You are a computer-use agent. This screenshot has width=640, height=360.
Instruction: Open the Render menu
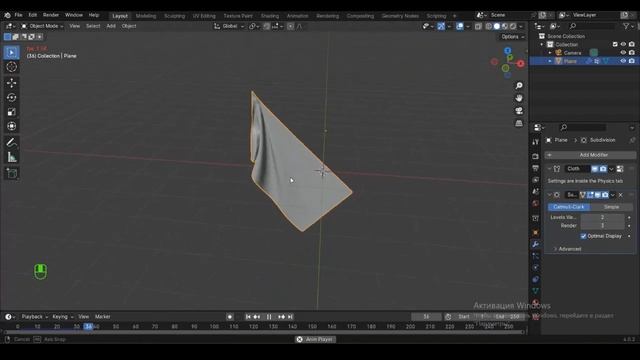(x=51, y=15)
